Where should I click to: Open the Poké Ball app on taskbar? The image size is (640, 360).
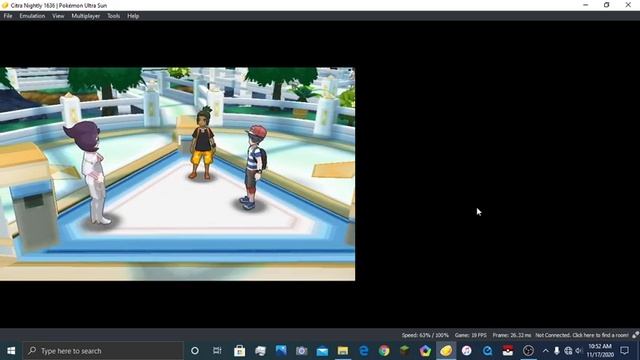(x=508, y=351)
